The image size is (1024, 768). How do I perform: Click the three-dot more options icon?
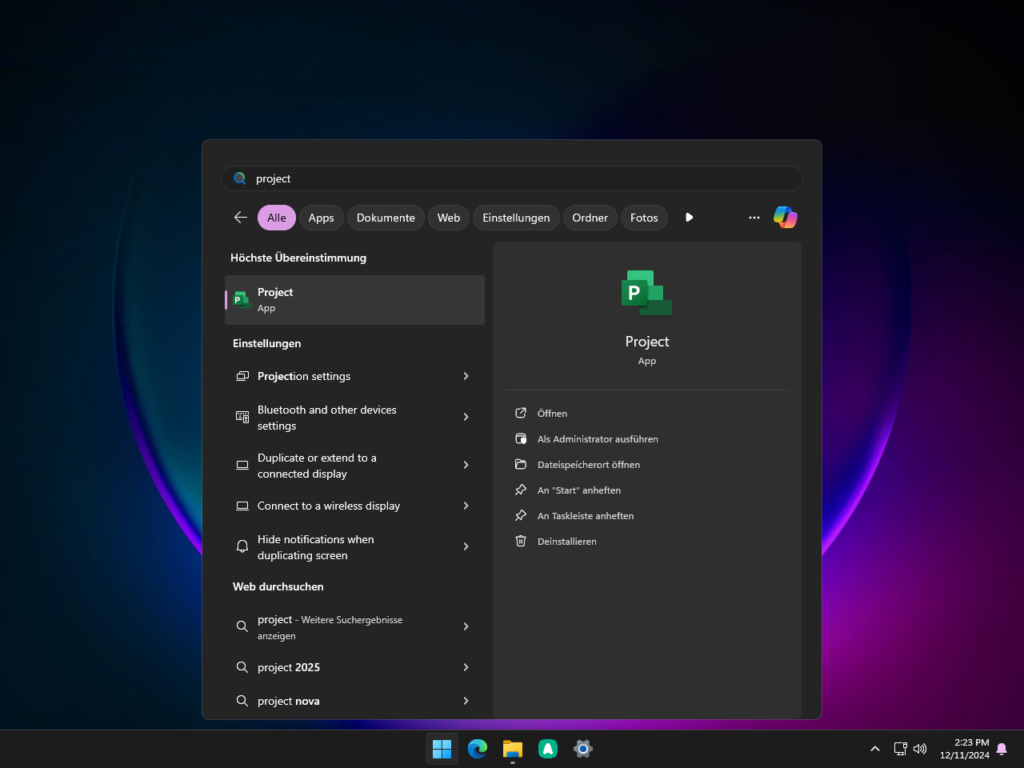(754, 217)
